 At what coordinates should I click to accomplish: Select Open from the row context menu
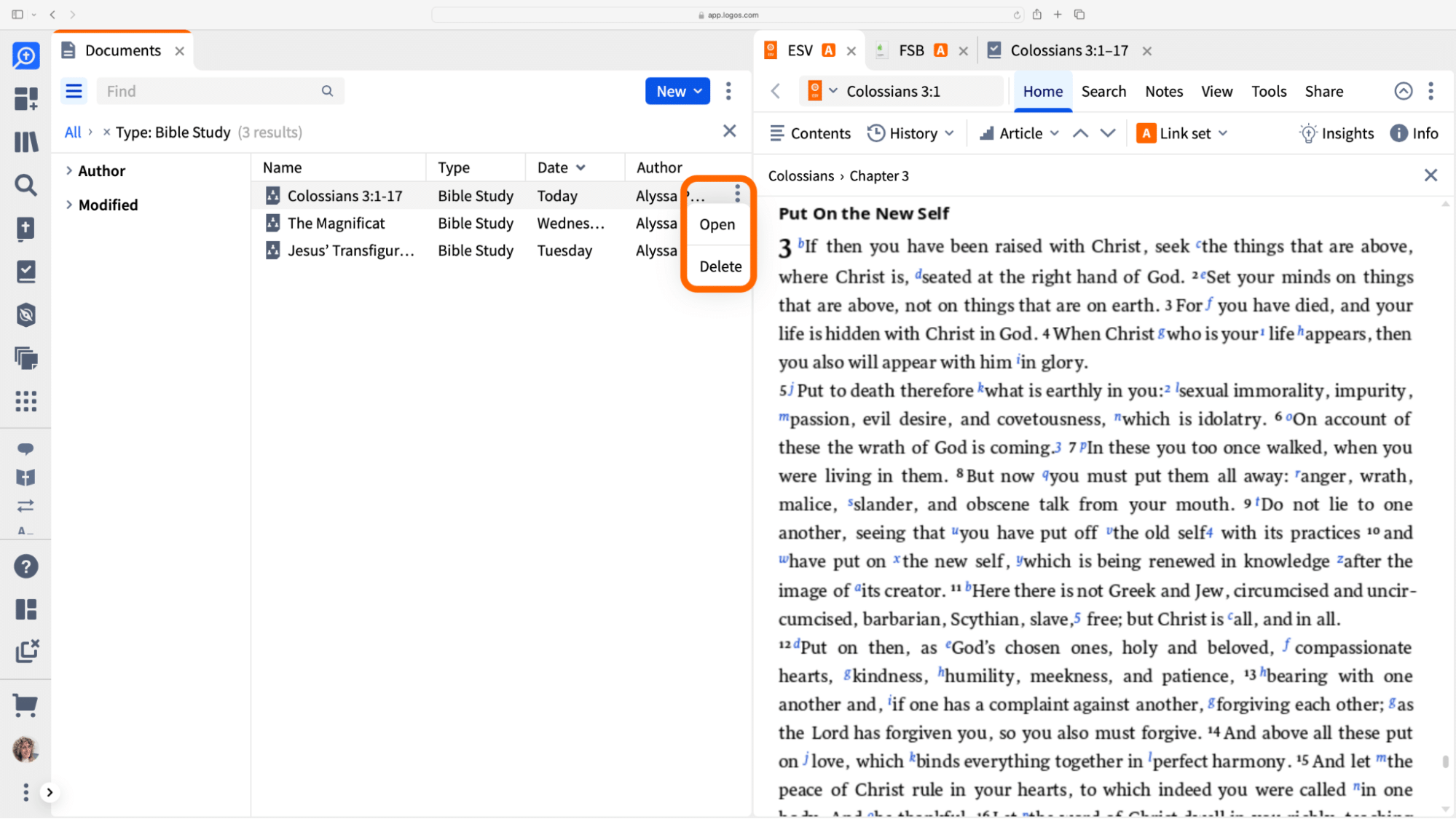(x=717, y=224)
